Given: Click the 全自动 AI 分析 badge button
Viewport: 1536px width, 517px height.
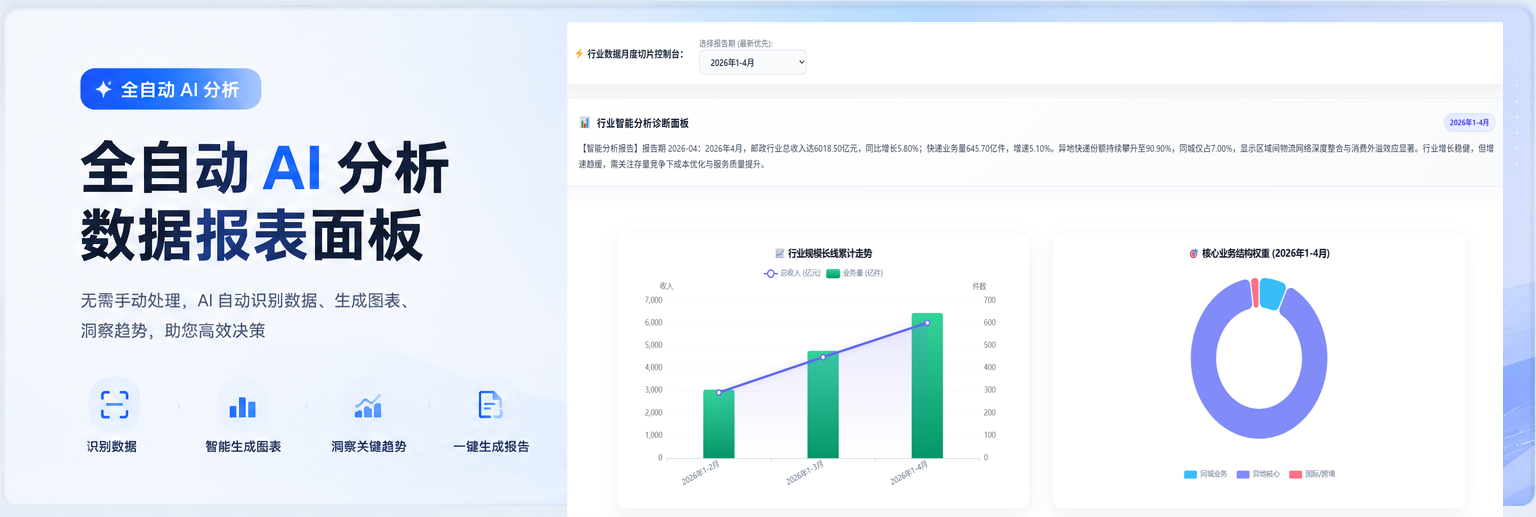Looking at the screenshot, I should click(x=171, y=89).
